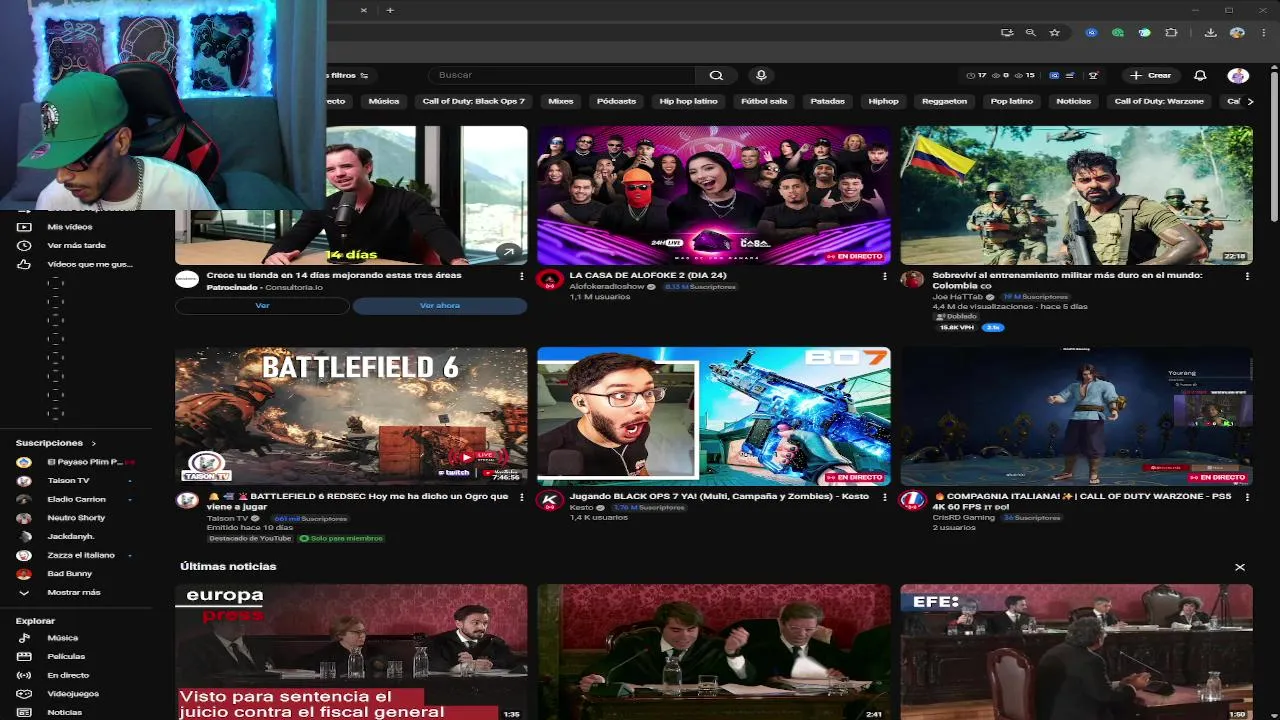Image resolution: width=1280 pixels, height=720 pixels.
Task: Select the Hip hop latino chip
Action: [688, 101]
